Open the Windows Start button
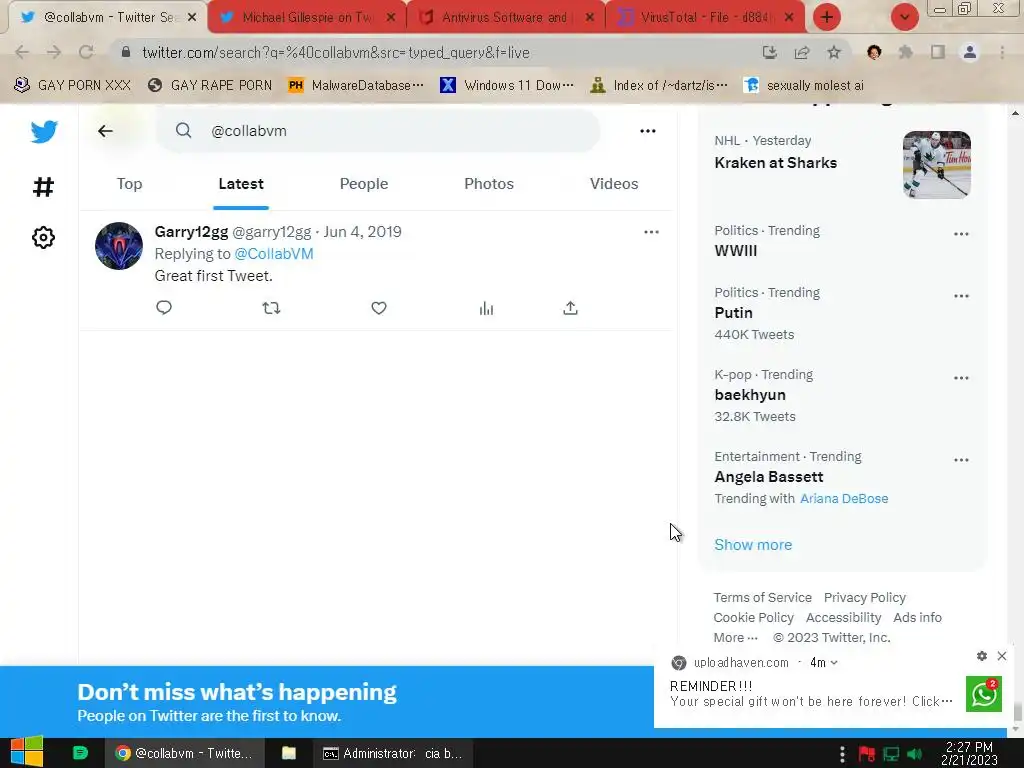 click(x=27, y=752)
